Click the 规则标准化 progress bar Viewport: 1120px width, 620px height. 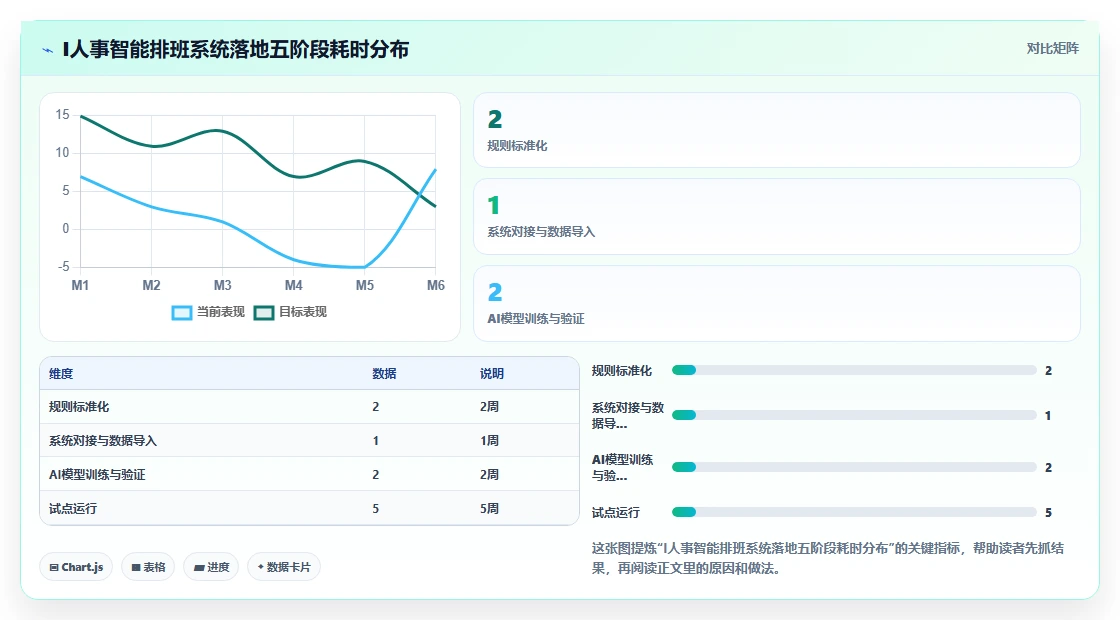(x=854, y=370)
